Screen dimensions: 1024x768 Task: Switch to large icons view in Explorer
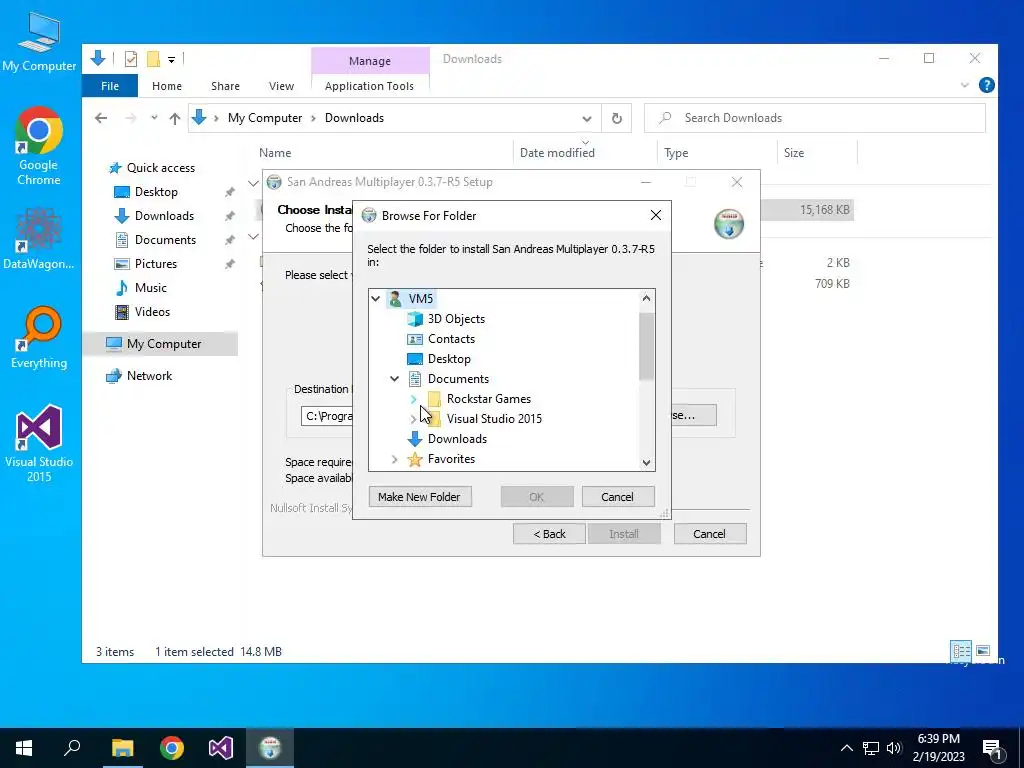coord(983,651)
